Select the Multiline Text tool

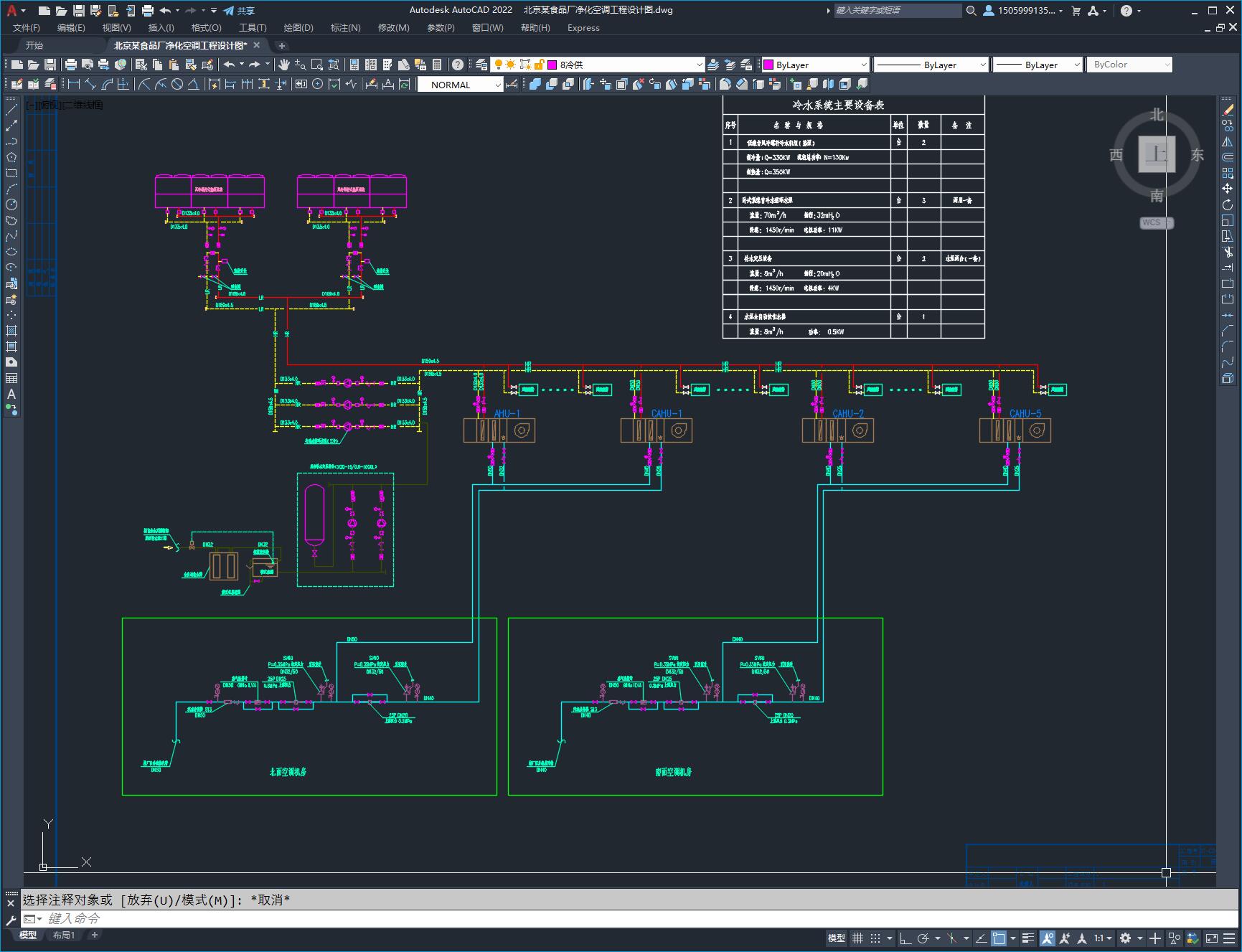(x=11, y=394)
